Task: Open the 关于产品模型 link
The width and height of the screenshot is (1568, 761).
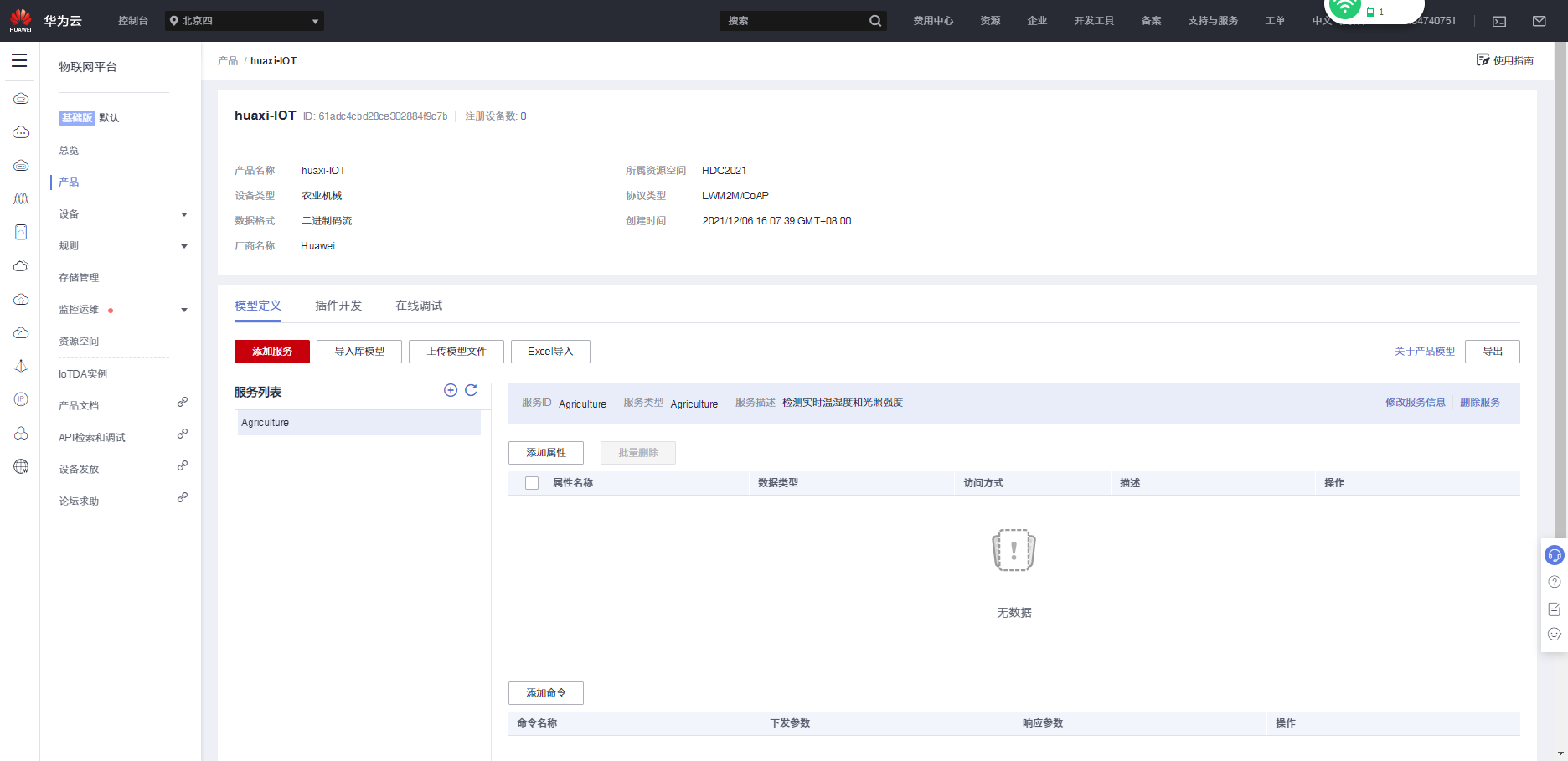Action: tap(1425, 352)
